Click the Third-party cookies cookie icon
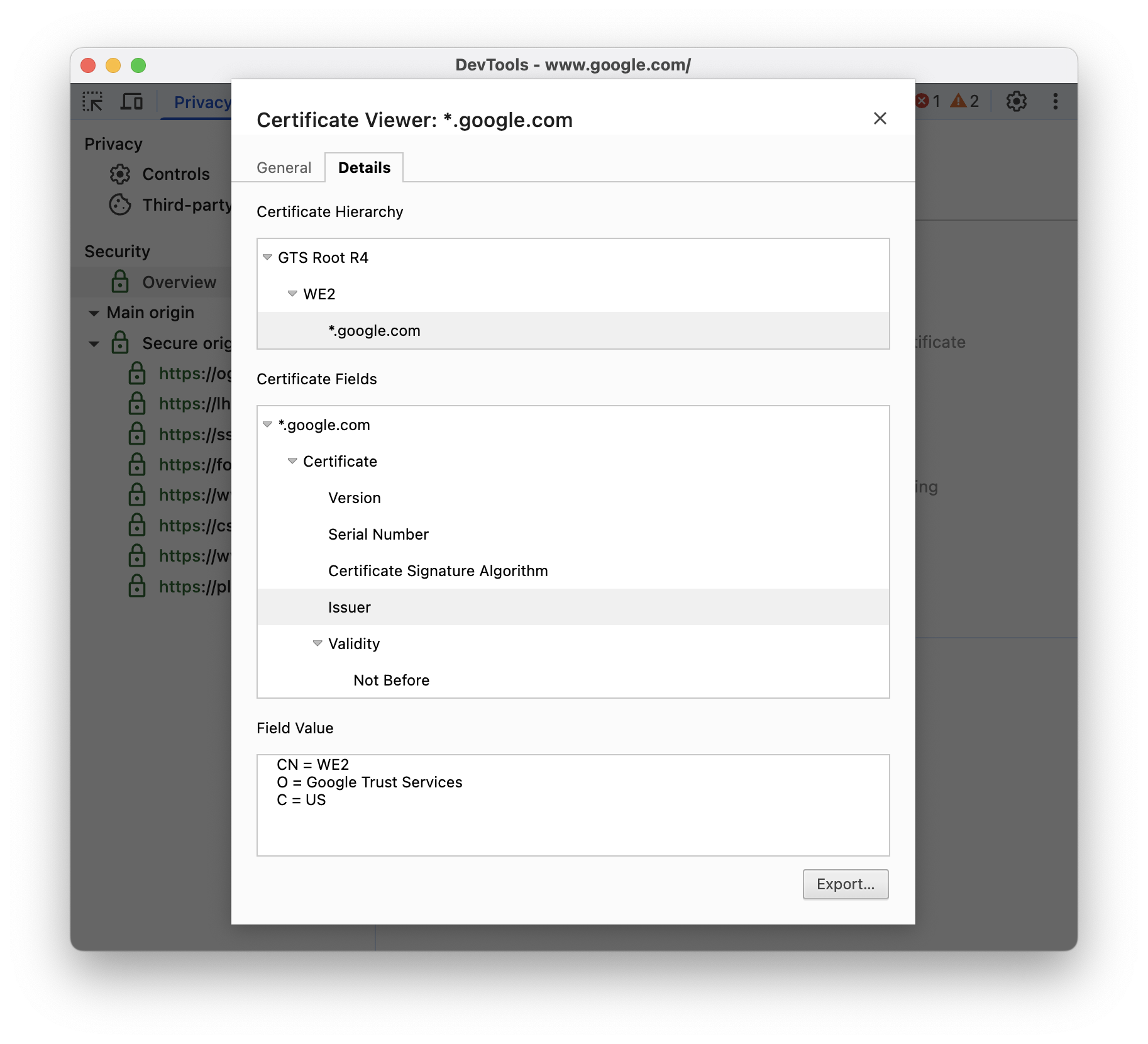This screenshot has width=1148, height=1044. click(120, 204)
